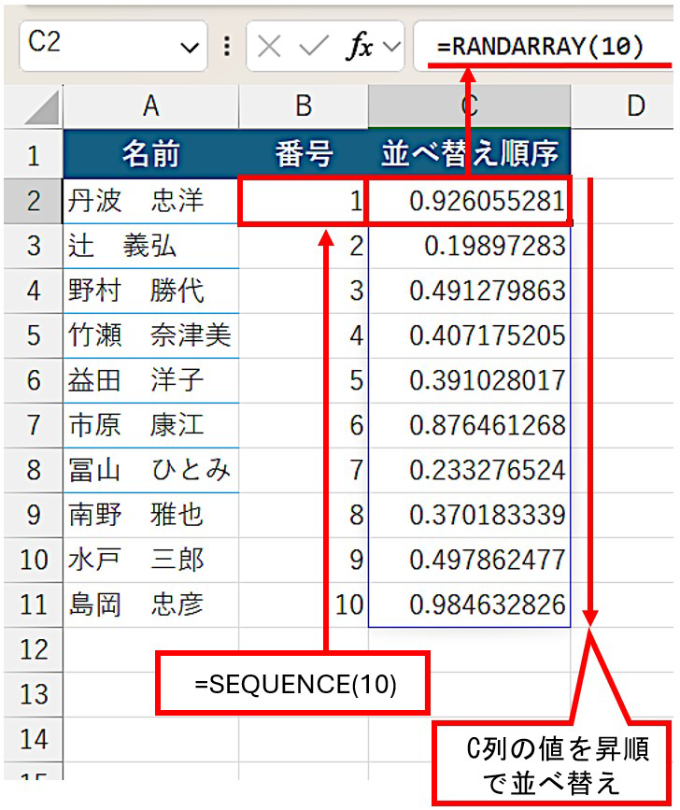The image size is (680, 810).
Task: Select row 2 header
Action: coord(34,200)
